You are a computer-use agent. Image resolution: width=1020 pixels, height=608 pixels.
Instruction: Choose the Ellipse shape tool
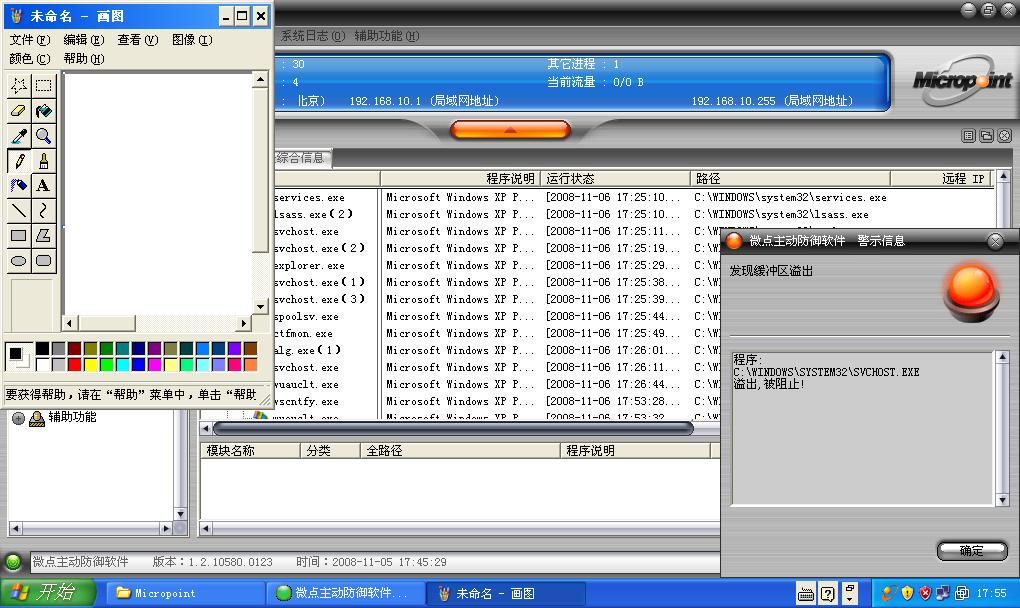click(19, 261)
